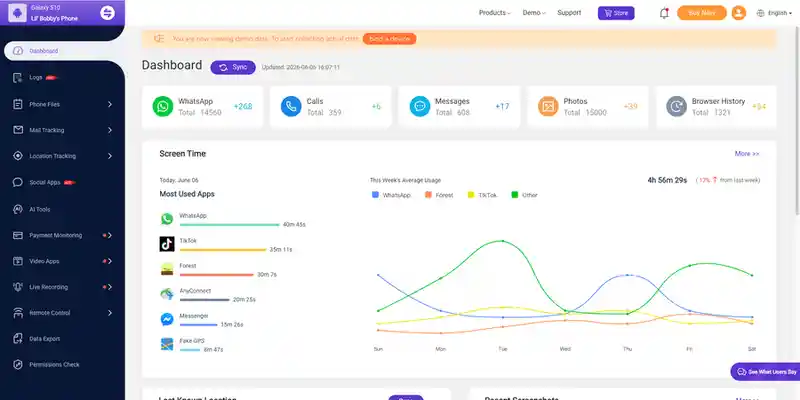Open Dashboard in the sidebar
Image resolution: width=800 pixels, height=400 pixels.
click(x=62, y=51)
